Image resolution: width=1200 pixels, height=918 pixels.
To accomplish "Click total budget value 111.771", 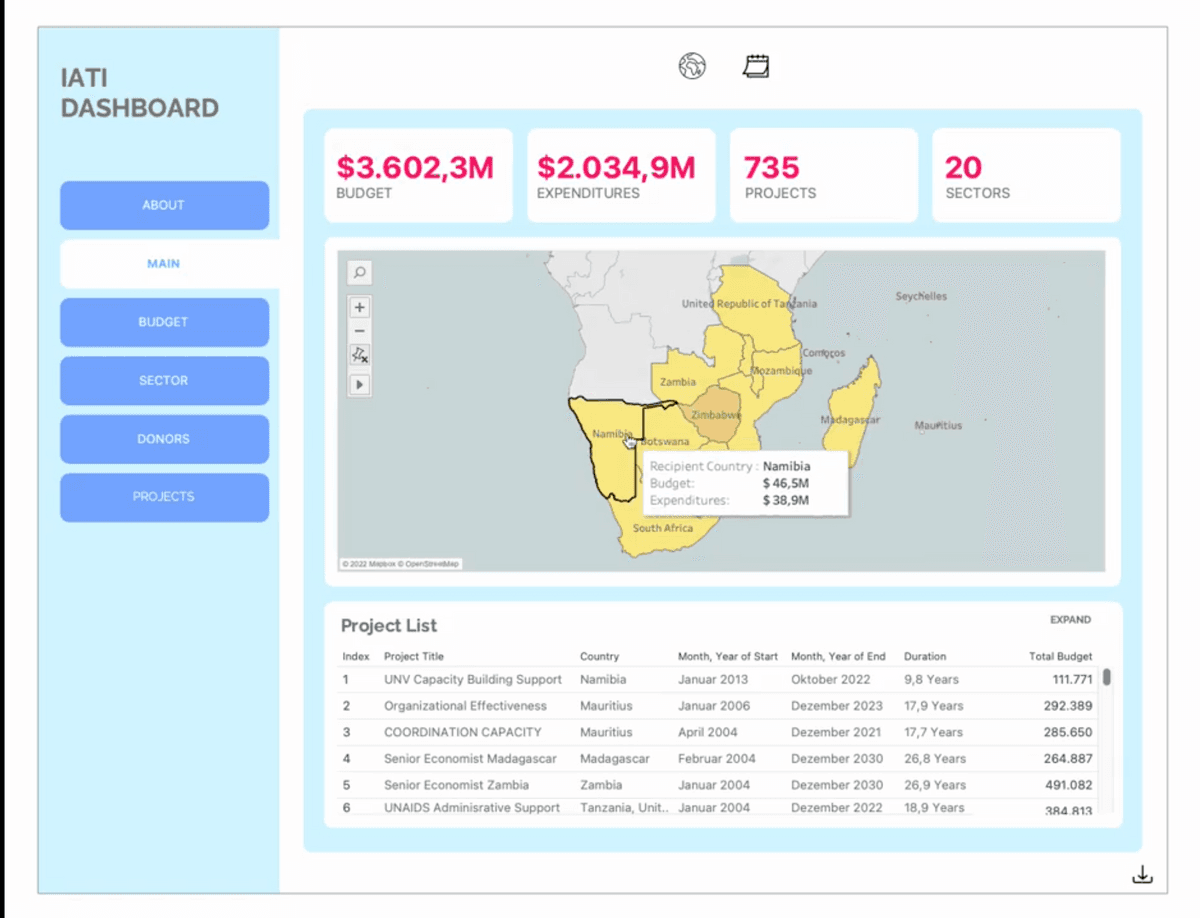I will coord(1072,680).
